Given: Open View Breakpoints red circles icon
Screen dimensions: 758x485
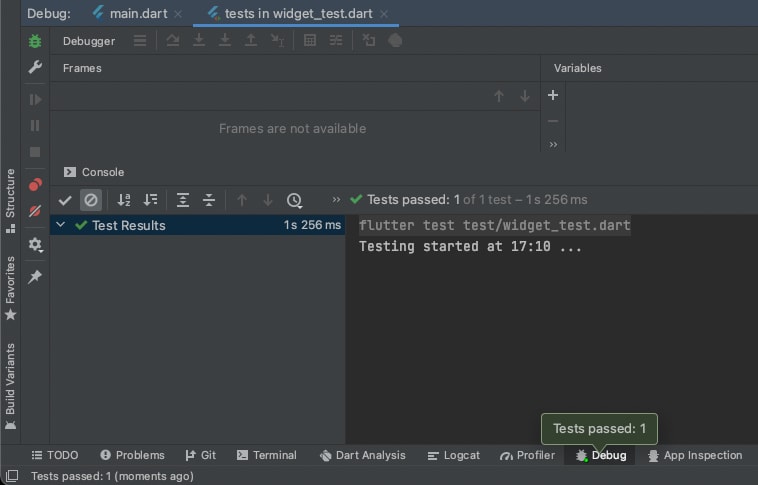Looking at the screenshot, I should (35, 185).
